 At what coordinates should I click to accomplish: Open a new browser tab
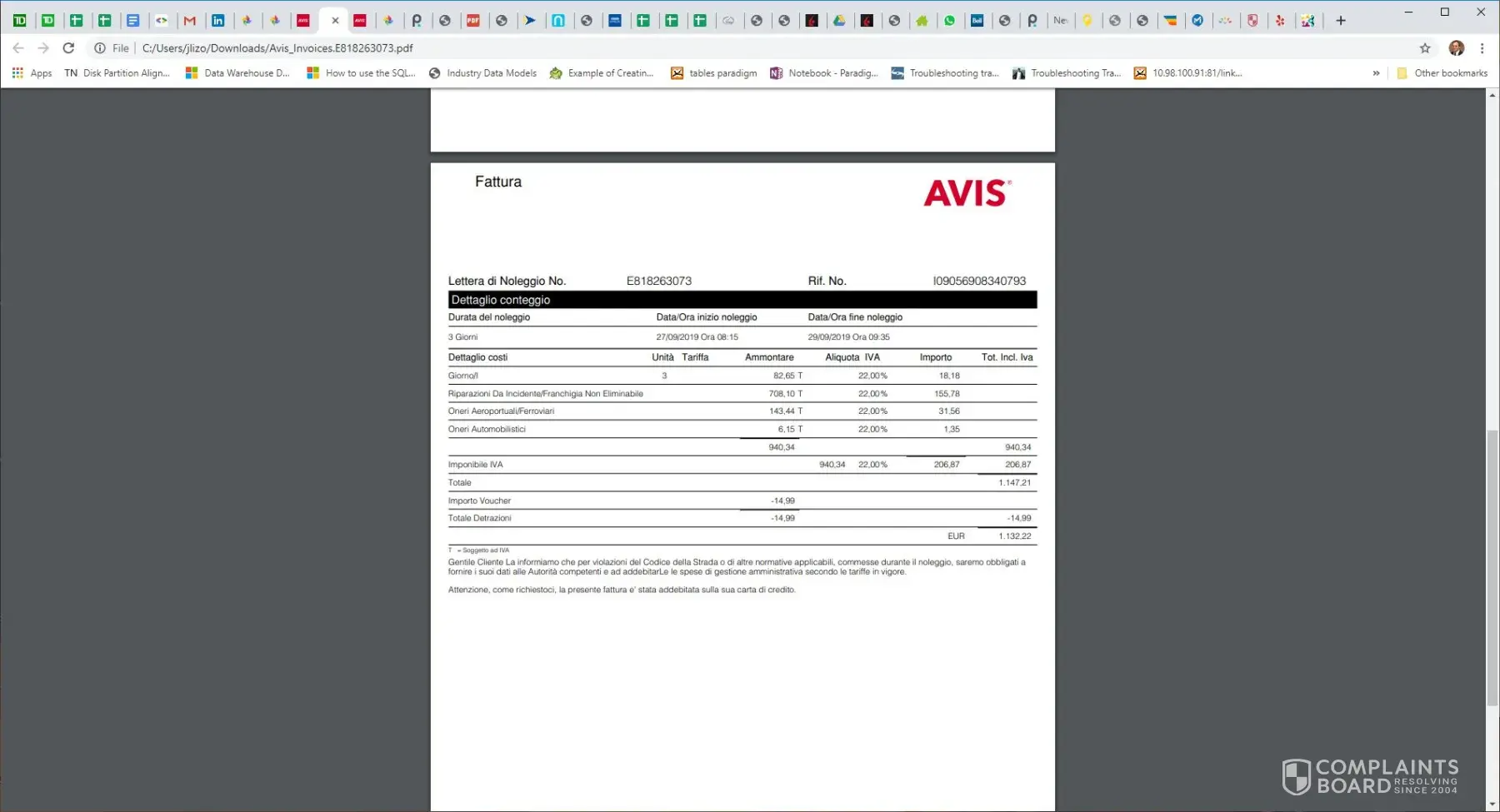pyautogui.click(x=1341, y=21)
